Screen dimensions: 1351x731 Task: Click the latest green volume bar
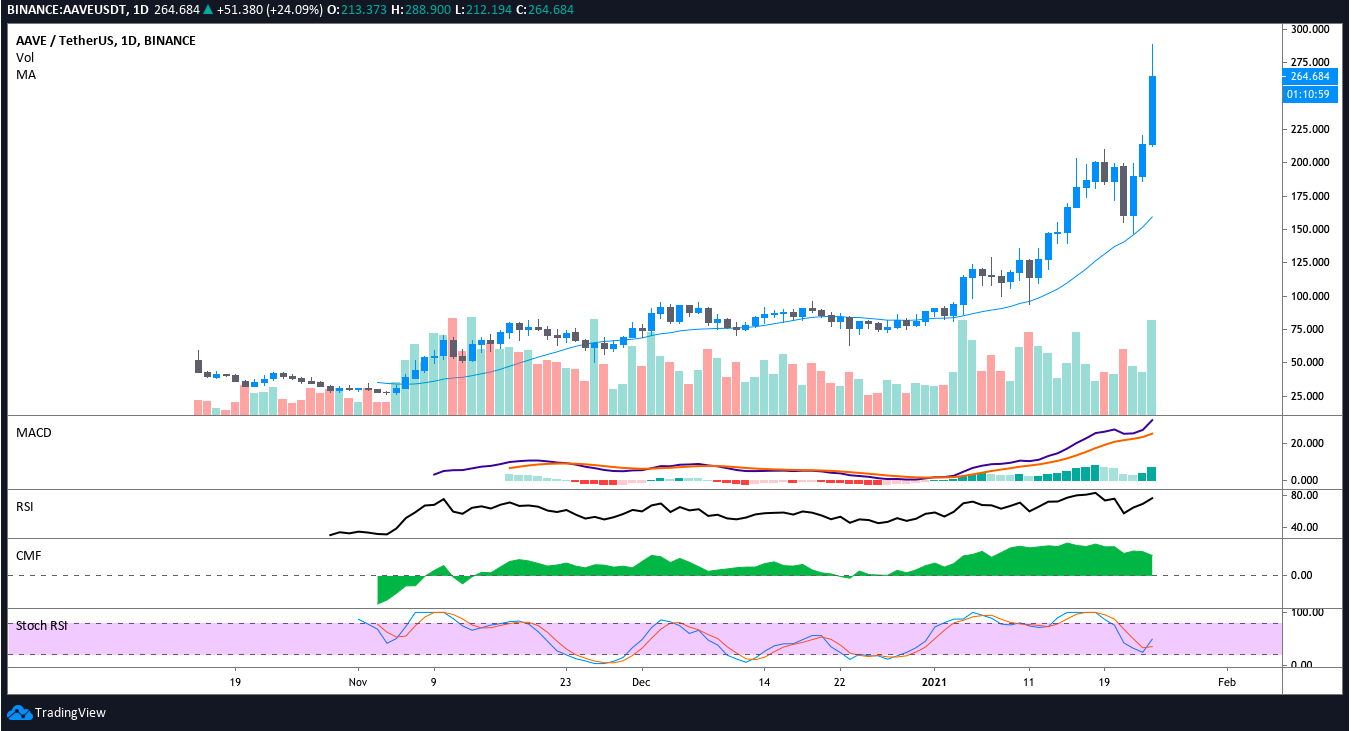(1152, 367)
